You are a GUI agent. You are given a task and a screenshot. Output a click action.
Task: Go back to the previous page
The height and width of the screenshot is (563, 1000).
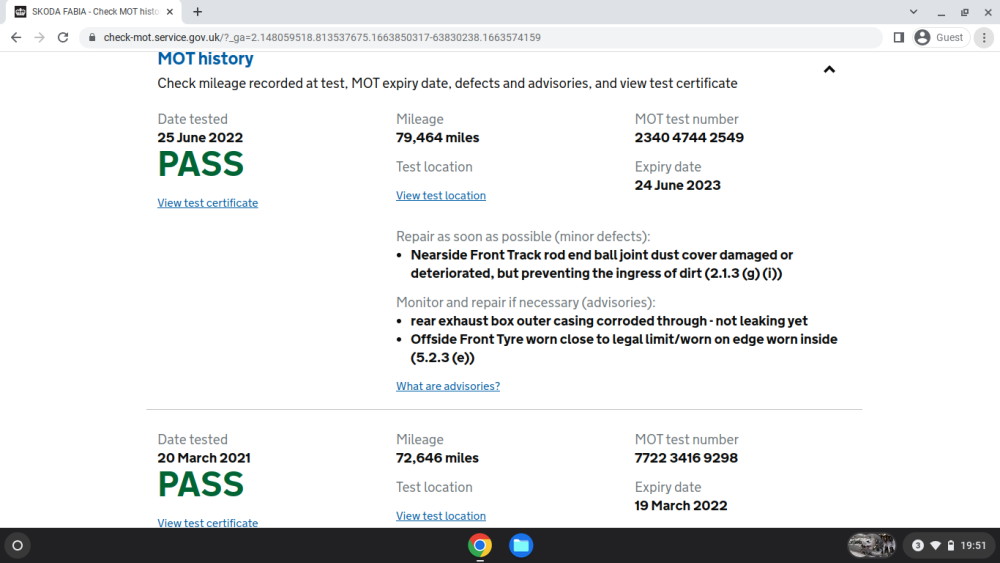(x=16, y=38)
